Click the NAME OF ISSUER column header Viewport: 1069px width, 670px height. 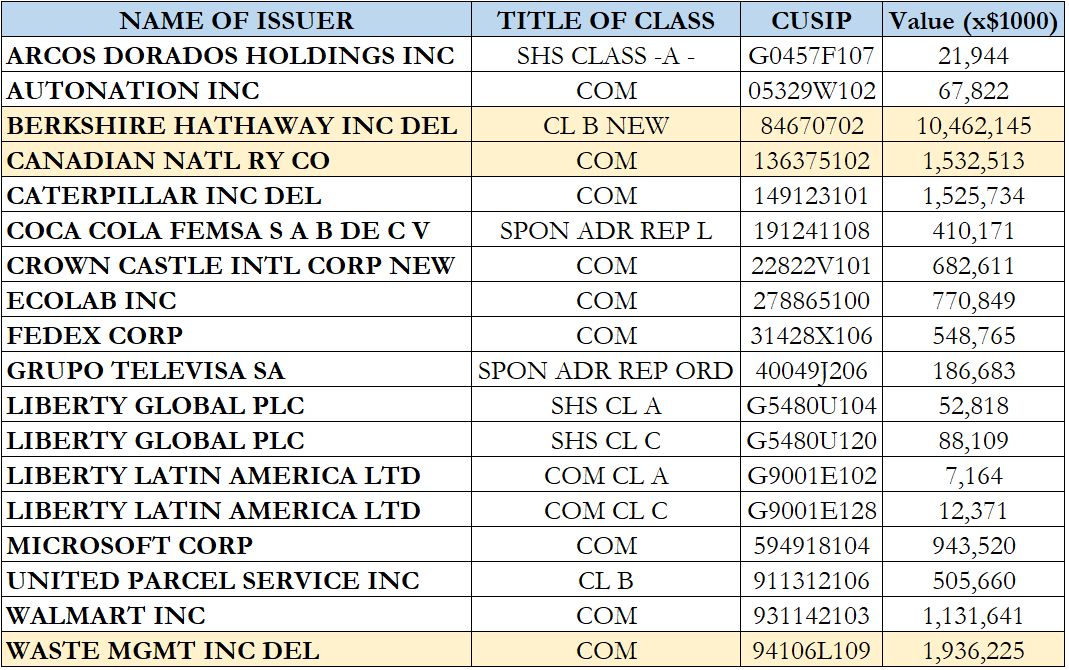pyautogui.click(x=236, y=21)
